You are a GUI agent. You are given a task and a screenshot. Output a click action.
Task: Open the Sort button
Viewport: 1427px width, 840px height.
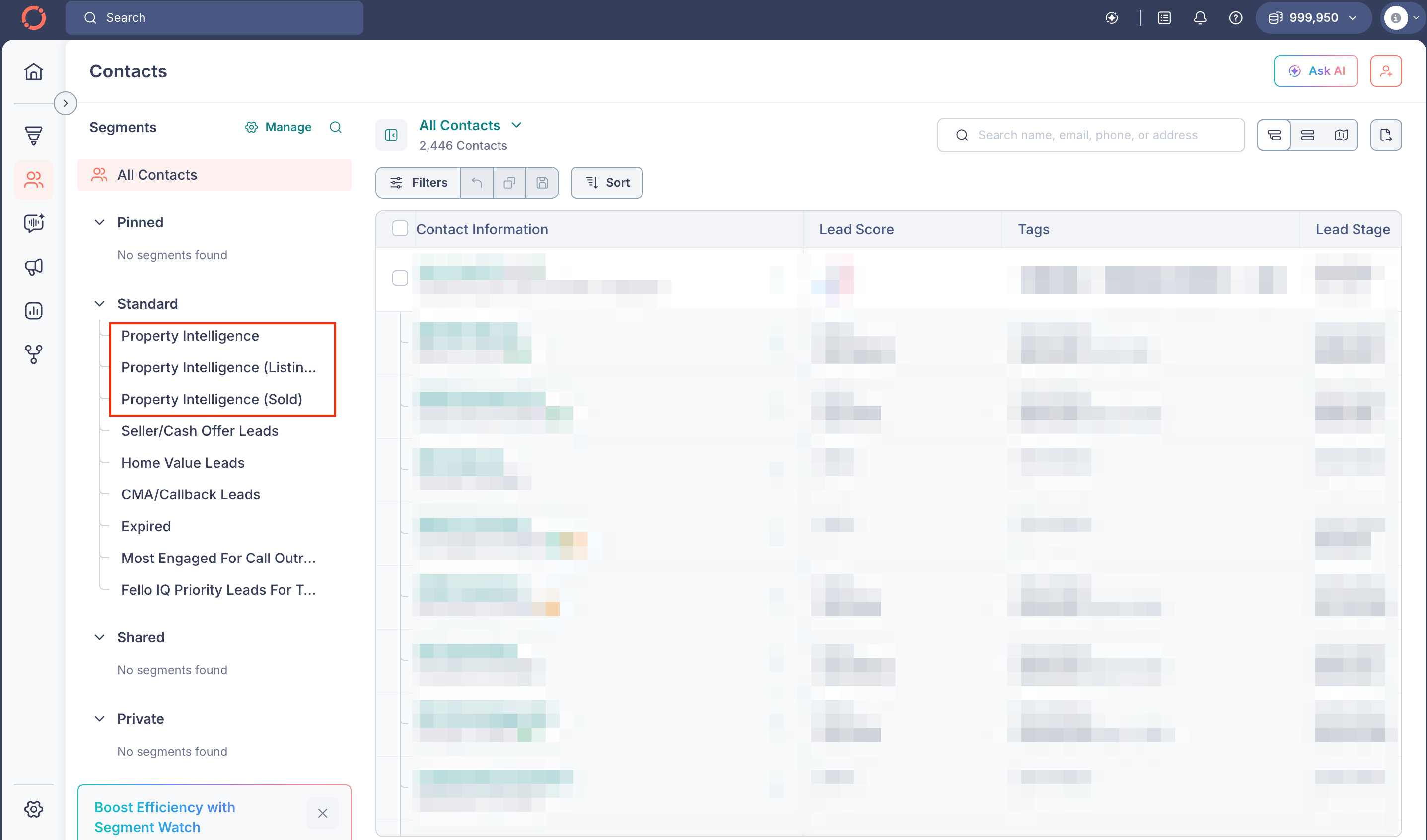click(606, 183)
